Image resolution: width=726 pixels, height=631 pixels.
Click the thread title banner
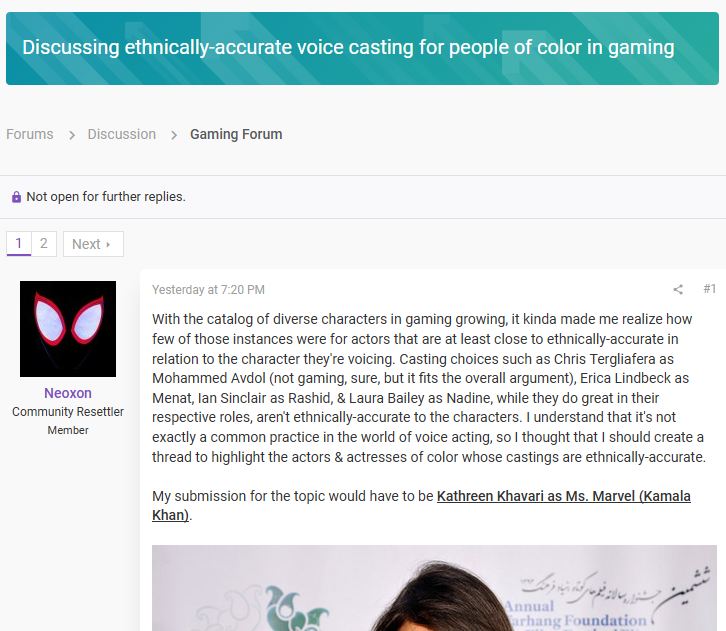pyautogui.click(x=363, y=48)
